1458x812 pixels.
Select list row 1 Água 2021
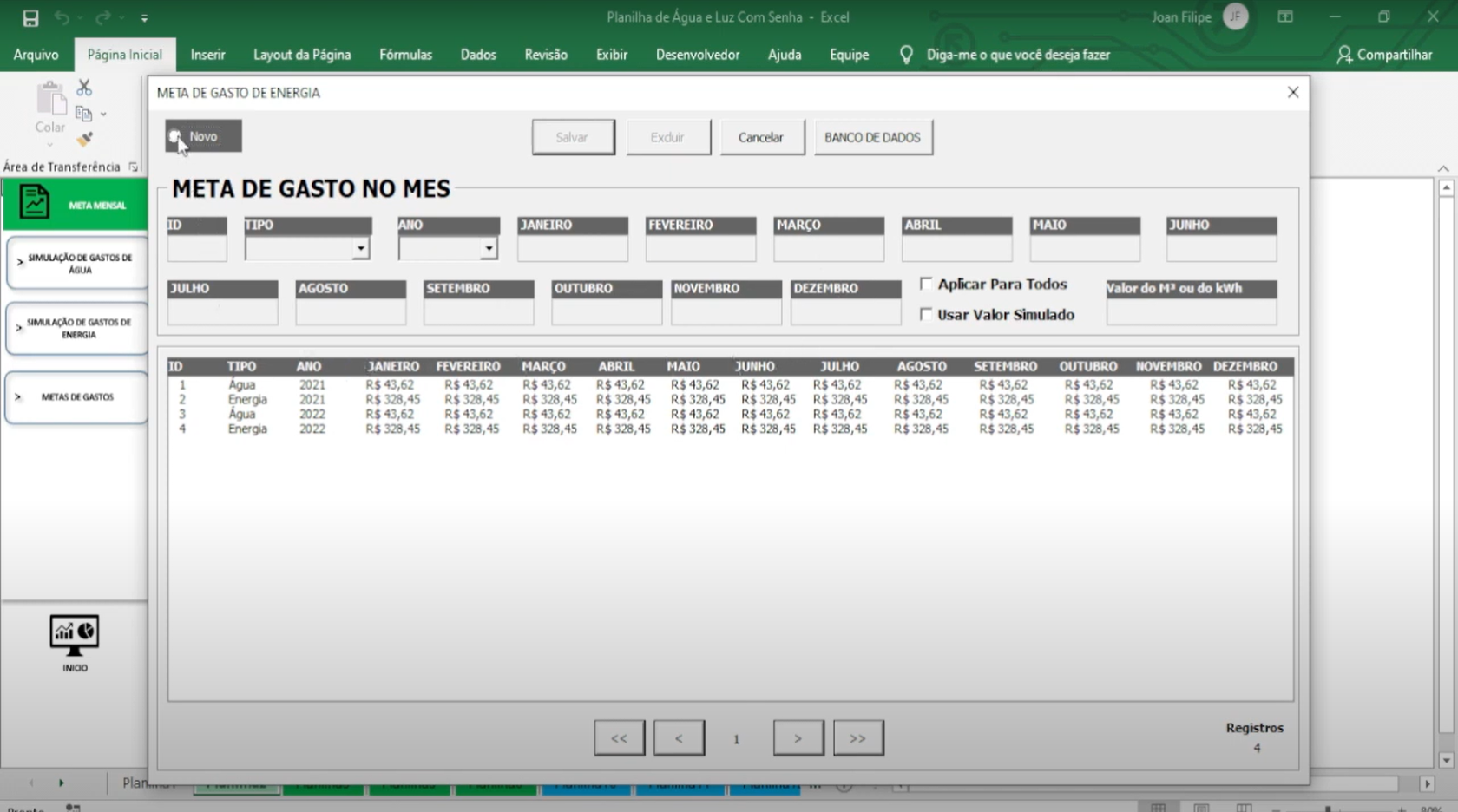(730, 385)
